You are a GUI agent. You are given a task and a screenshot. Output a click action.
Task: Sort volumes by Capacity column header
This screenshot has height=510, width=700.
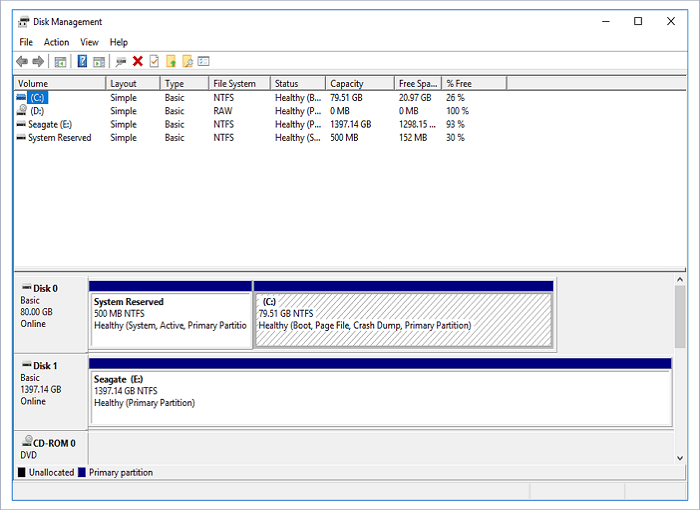(347, 84)
